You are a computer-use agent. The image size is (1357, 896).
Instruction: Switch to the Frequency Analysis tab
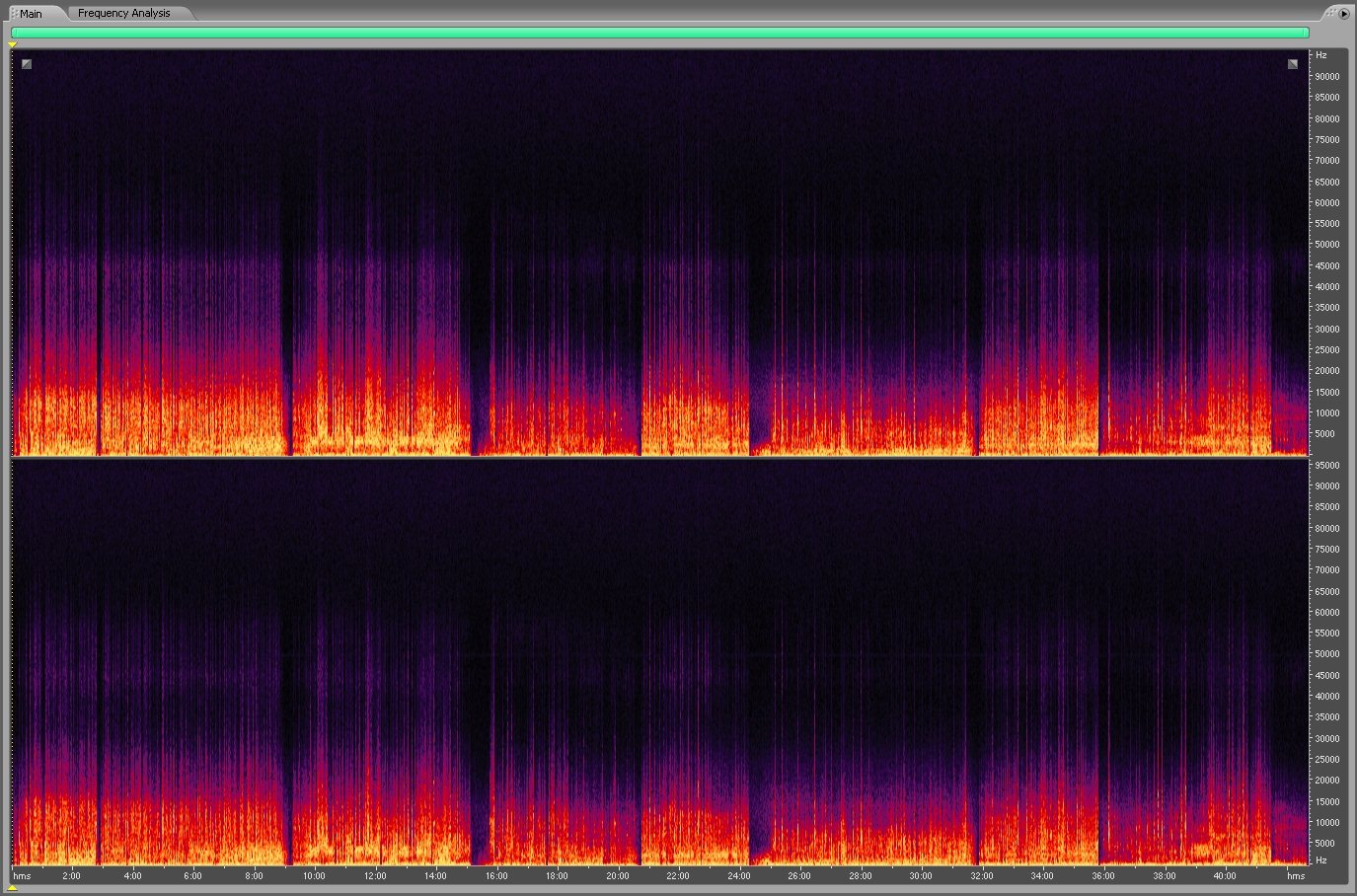pos(123,13)
